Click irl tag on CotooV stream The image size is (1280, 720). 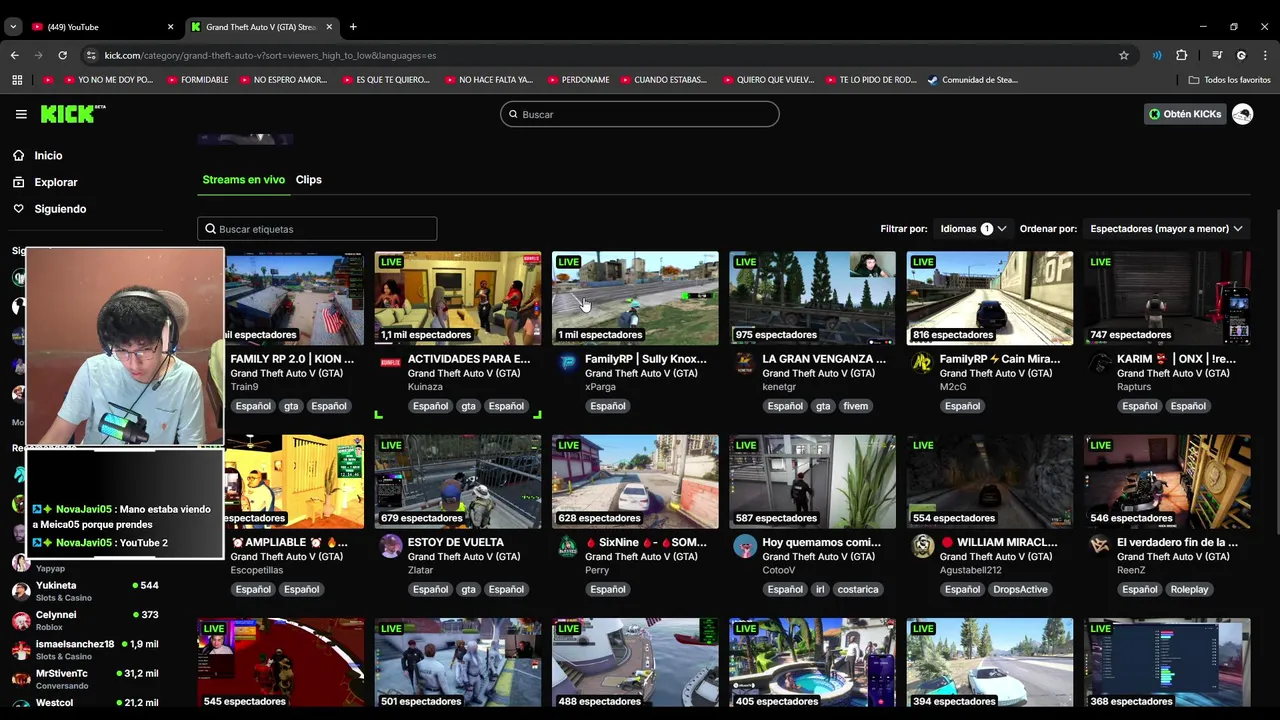pos(820,589)
